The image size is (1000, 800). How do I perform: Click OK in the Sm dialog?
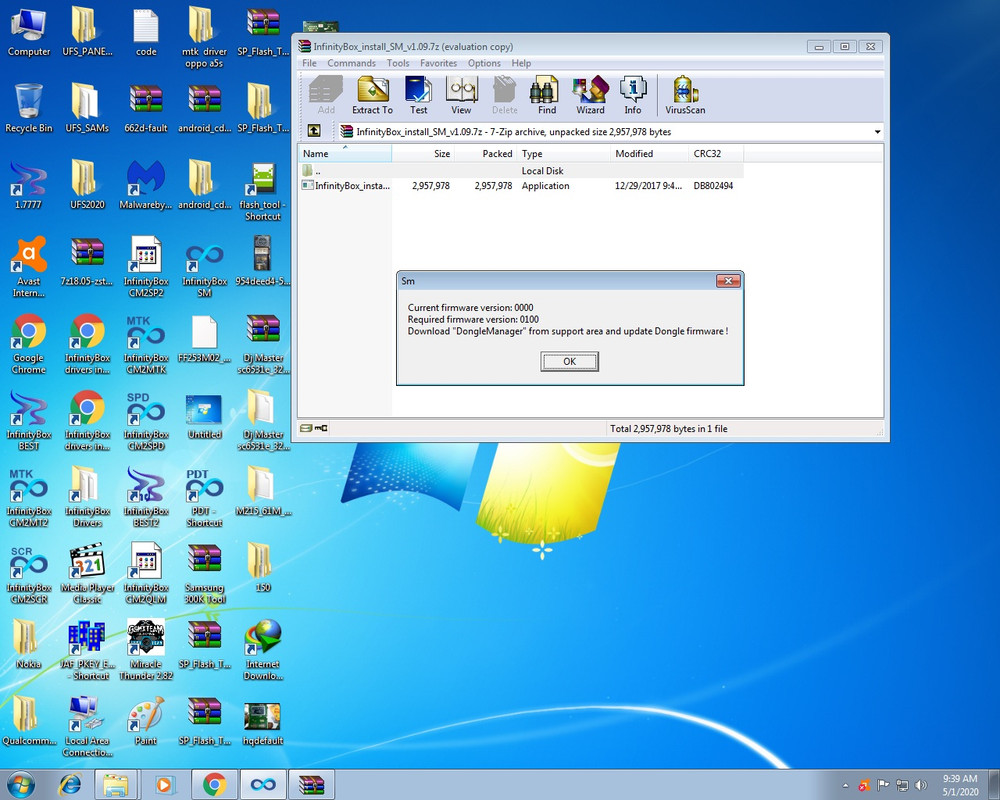[570, 361]
